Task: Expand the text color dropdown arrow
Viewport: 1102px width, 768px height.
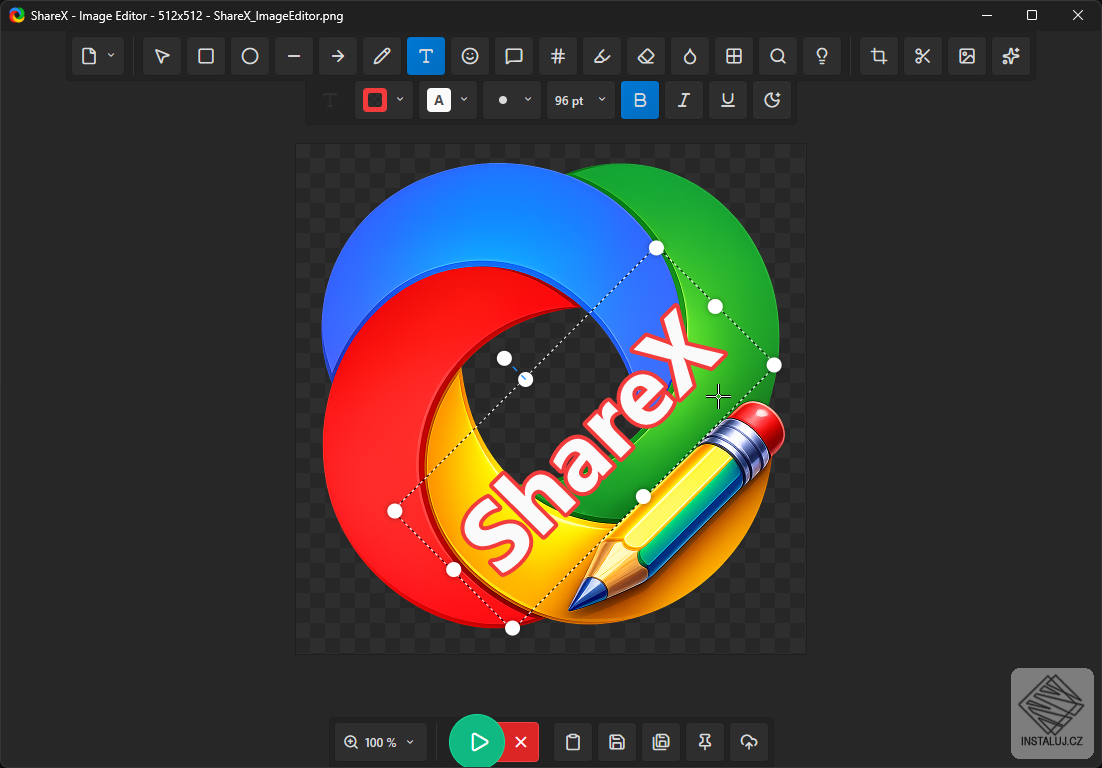Action: point(464,99)
